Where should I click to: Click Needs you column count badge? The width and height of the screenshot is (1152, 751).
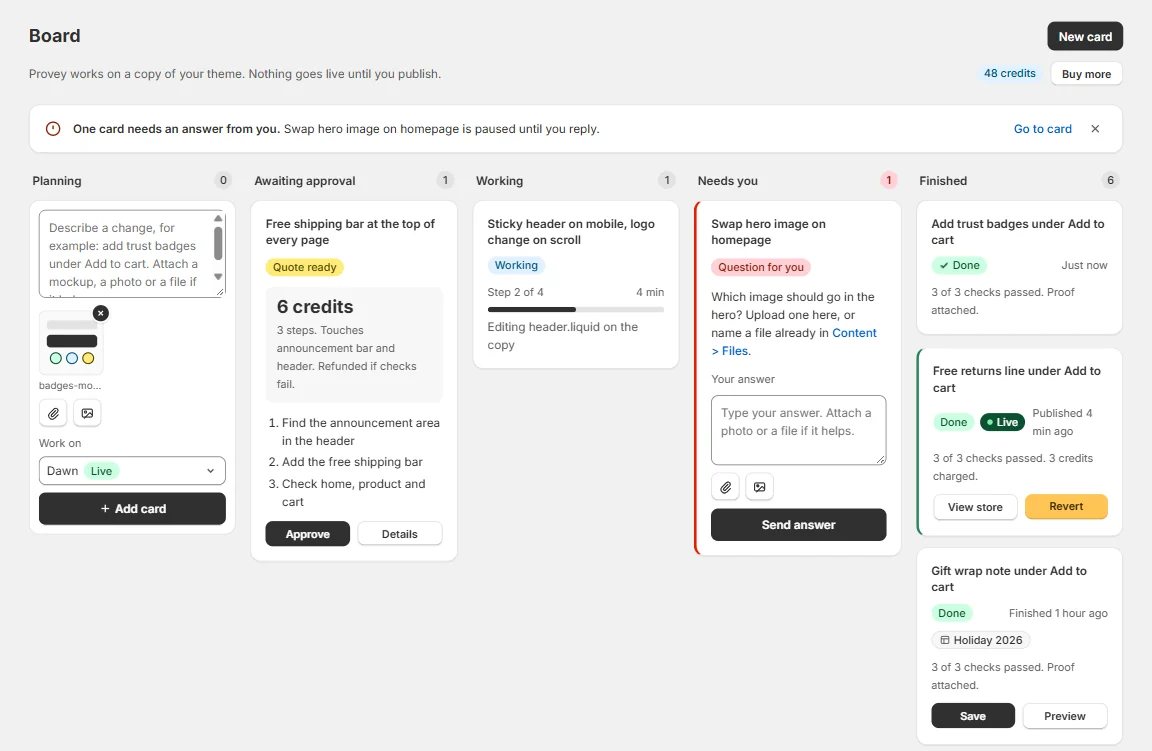click(x=888, y=180)
